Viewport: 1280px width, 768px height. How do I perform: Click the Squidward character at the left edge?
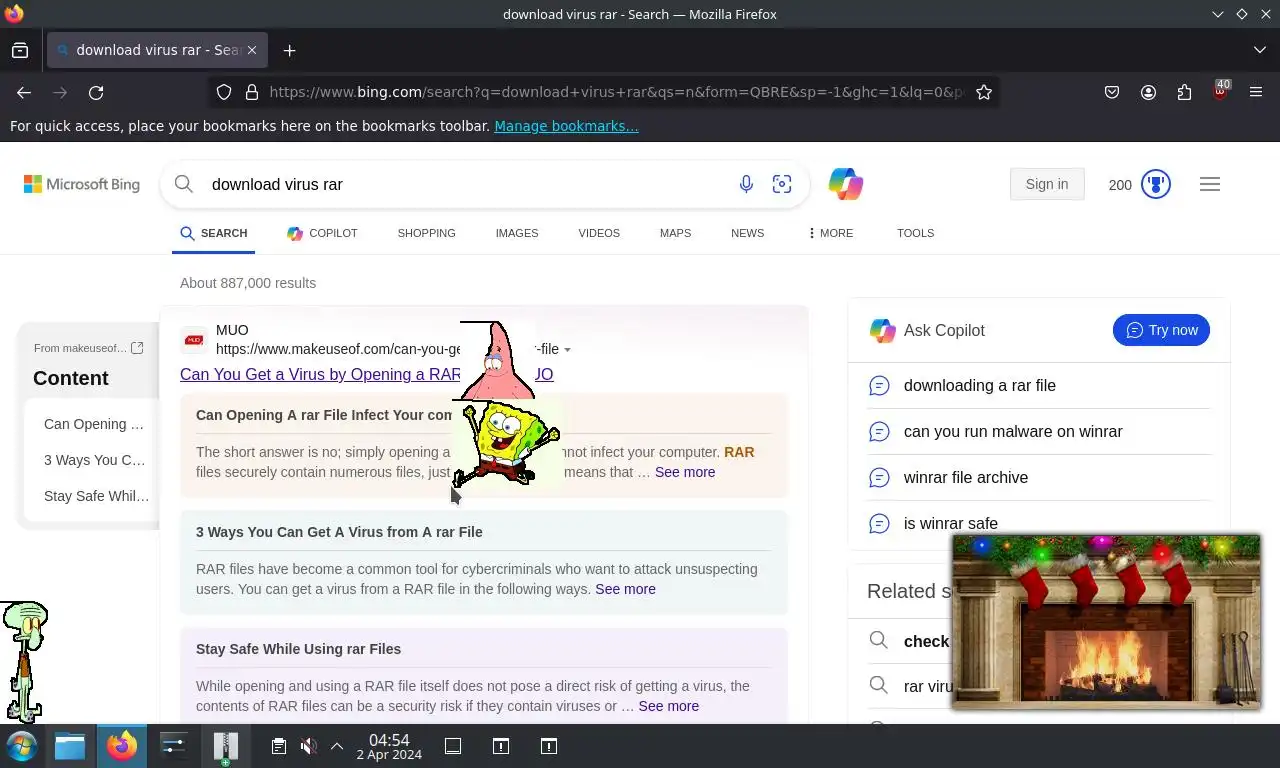pos(24,661)
